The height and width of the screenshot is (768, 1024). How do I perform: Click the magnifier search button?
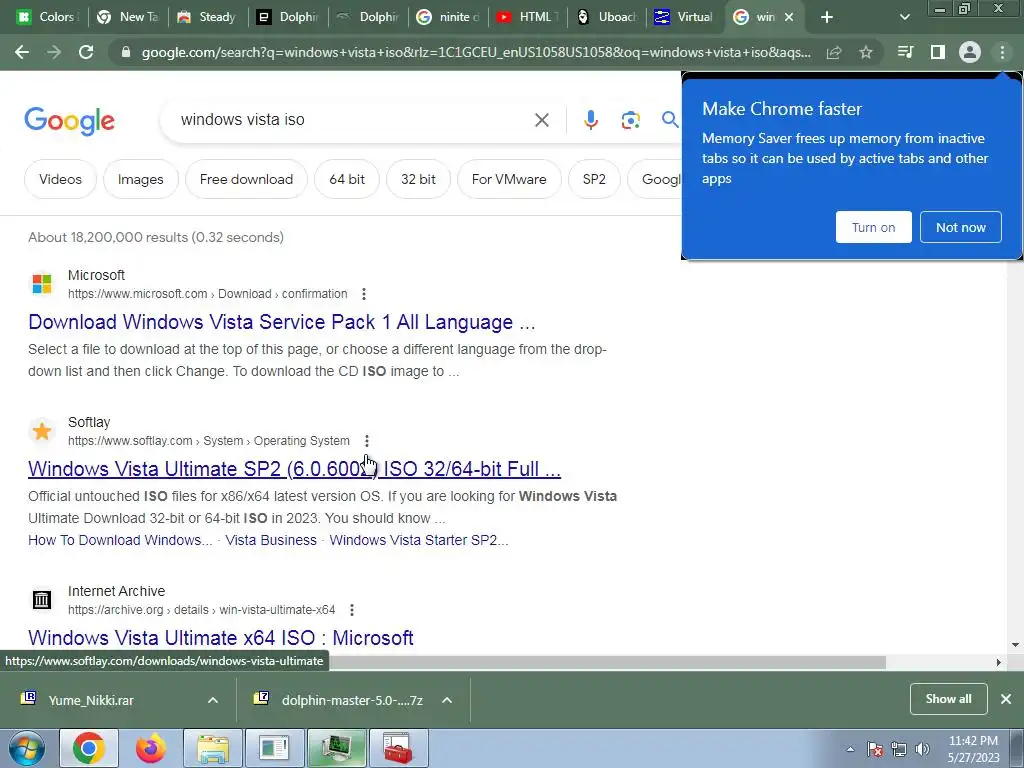click(x=670, y=120)
